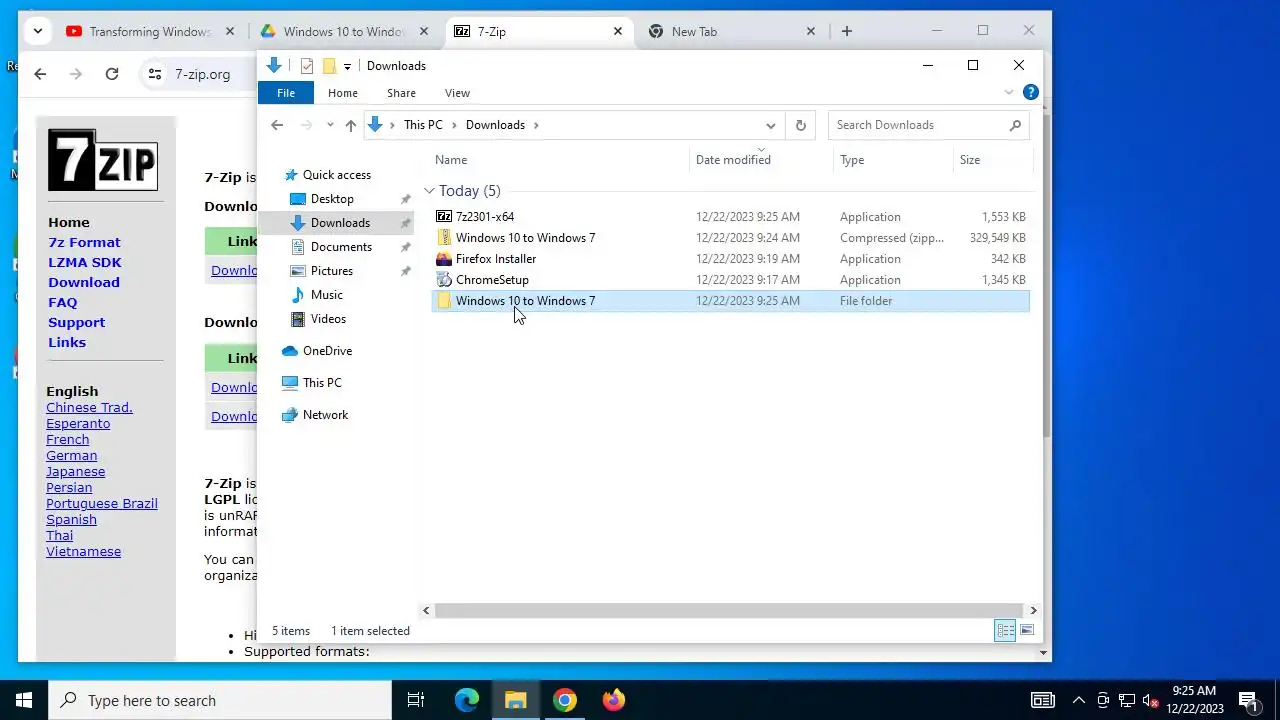Click Chrome's back arrow button
Image resolution: width=1280 pixels, height=720 pixels.
pyautogui.click(x=40, y=74)
